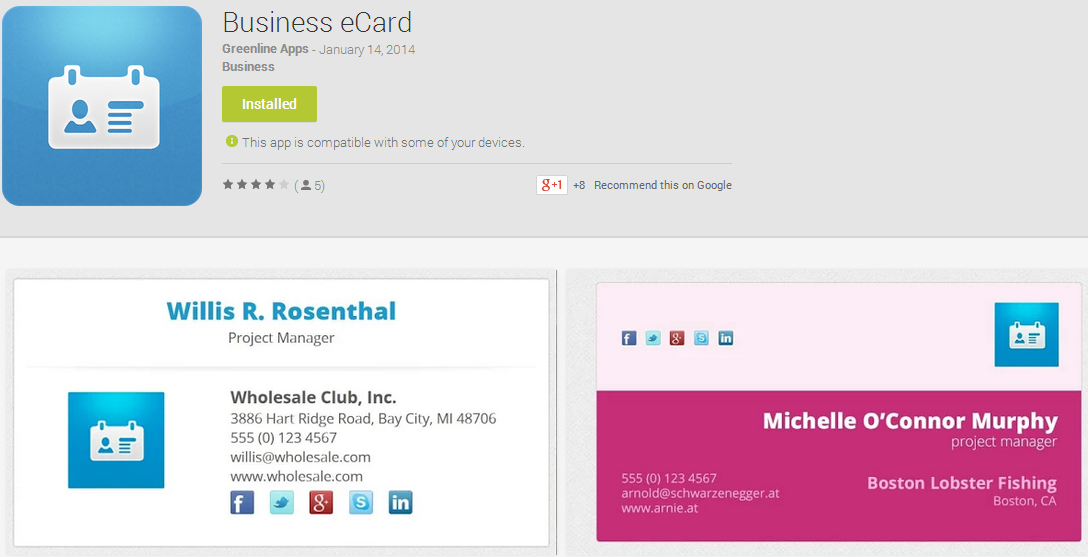The width and height of the screenshot is (1088, 557).
Task: Click the reviewer count person icon
Action: [306, 185]
